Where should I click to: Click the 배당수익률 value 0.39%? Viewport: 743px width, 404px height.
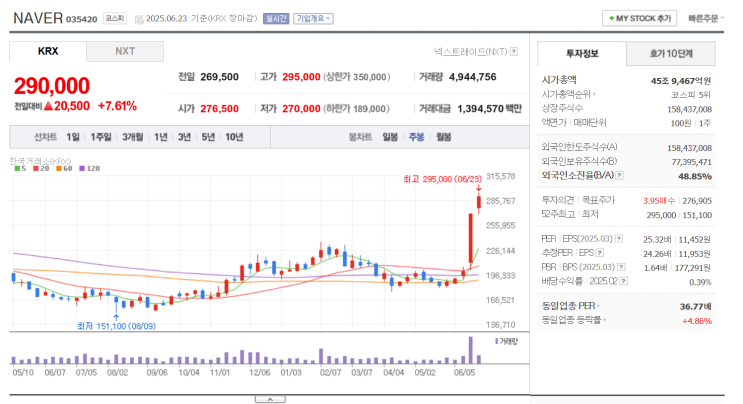coord(700,282)
